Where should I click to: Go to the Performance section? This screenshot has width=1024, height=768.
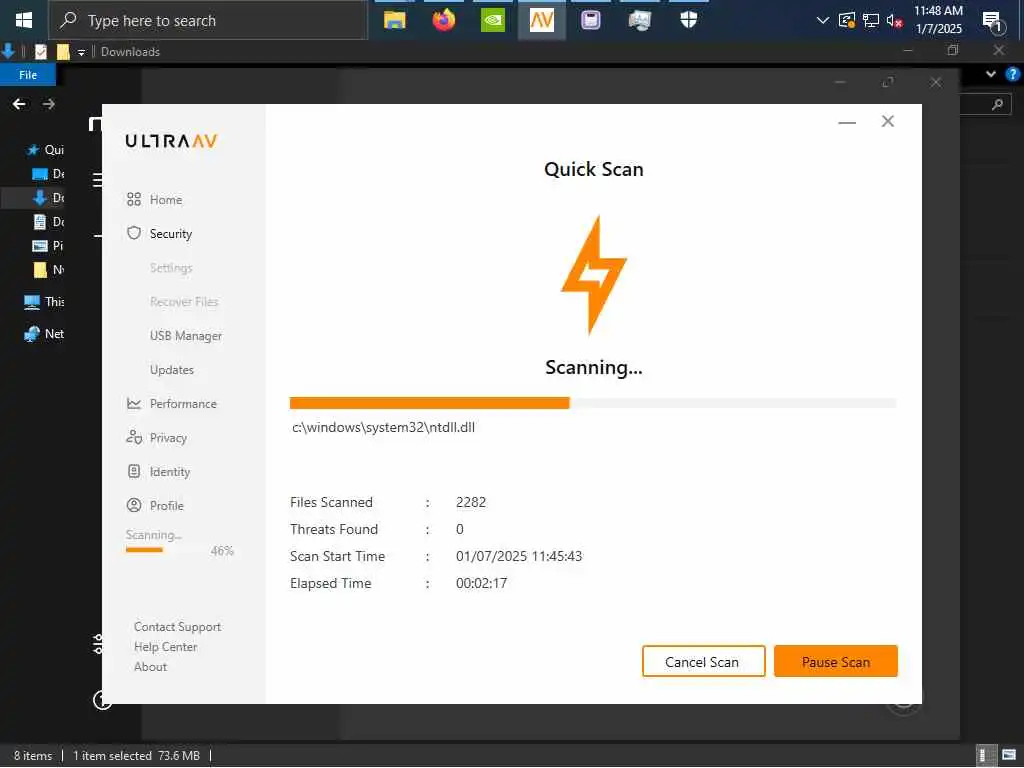click(183, 404)
